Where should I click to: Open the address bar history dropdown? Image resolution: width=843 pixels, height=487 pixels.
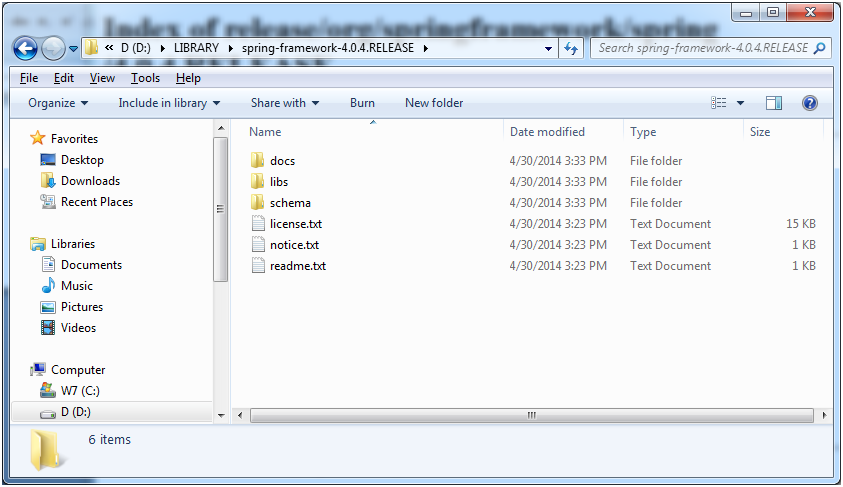click(548, 48)
